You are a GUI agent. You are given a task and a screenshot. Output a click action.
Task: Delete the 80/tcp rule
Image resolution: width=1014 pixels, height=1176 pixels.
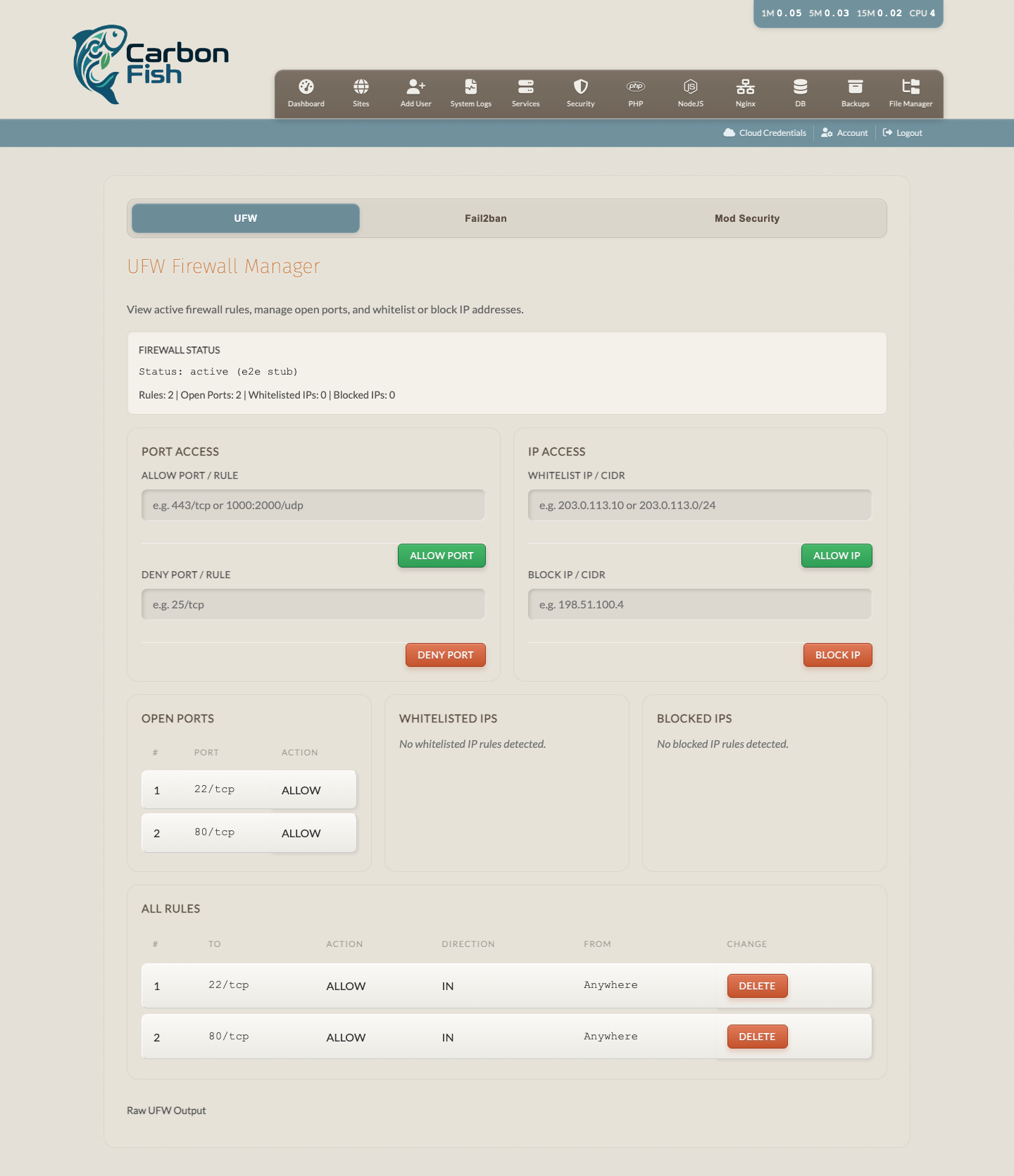click(757, 1037)
